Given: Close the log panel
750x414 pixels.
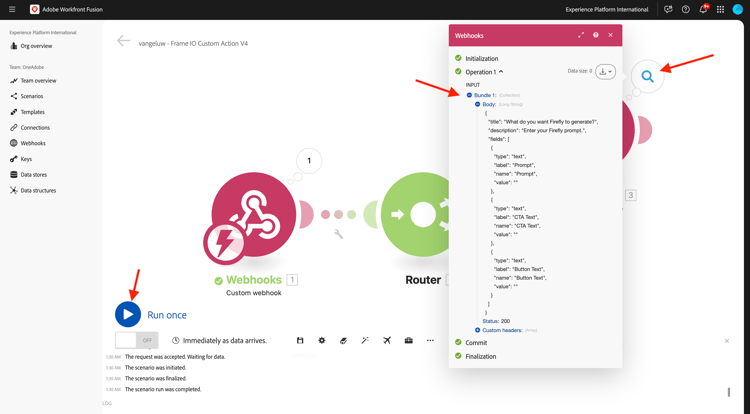Looking at the screenshot, I should (x=727, y=341).
